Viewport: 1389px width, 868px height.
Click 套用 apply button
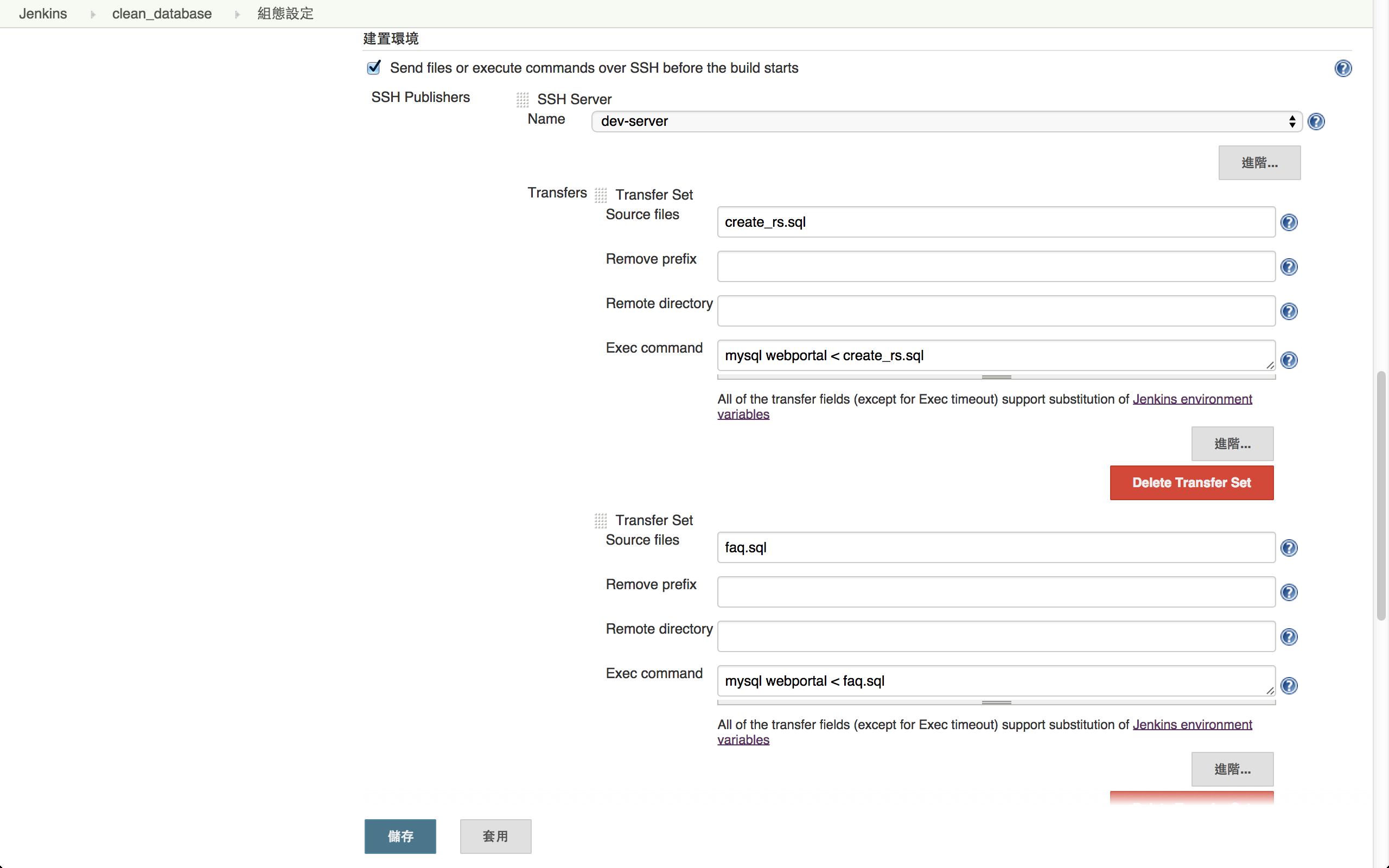[x=495, y=836]
